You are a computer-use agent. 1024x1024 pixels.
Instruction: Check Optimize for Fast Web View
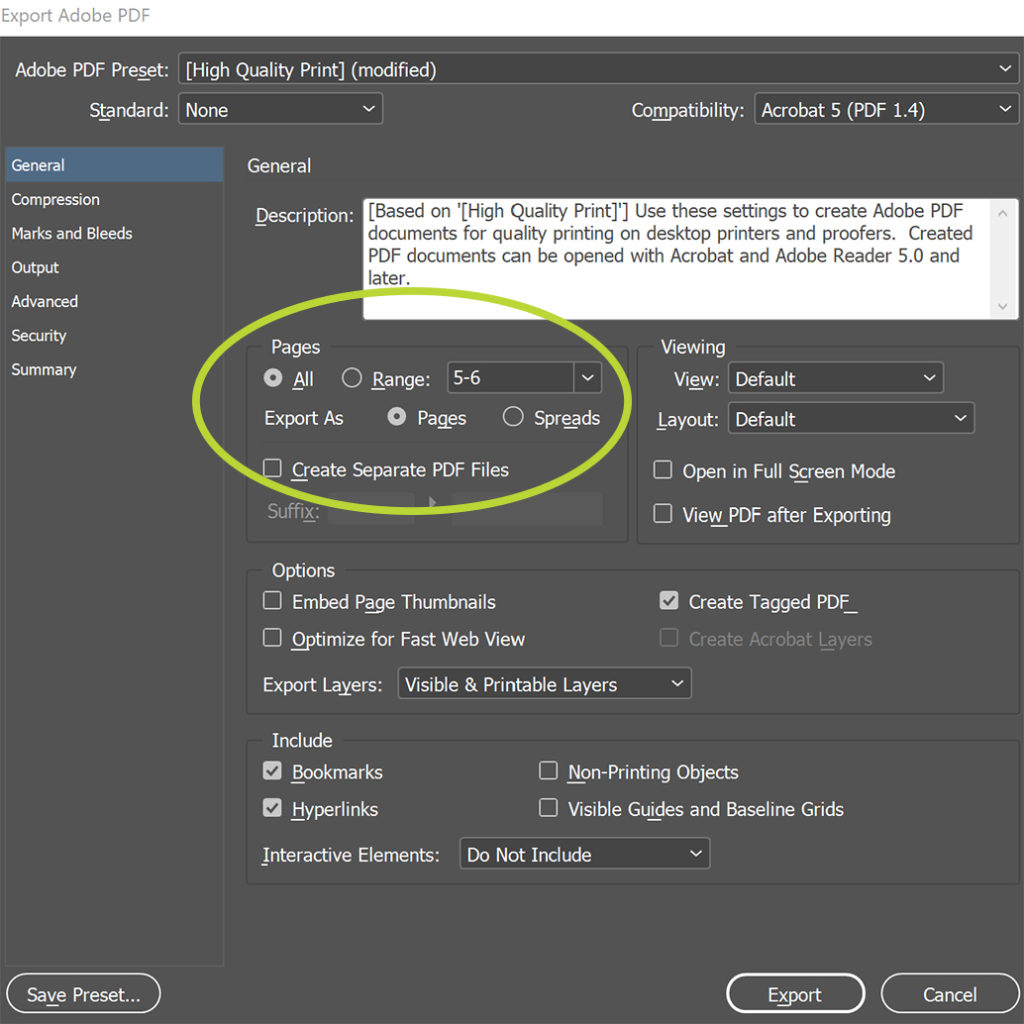(272, 637)
